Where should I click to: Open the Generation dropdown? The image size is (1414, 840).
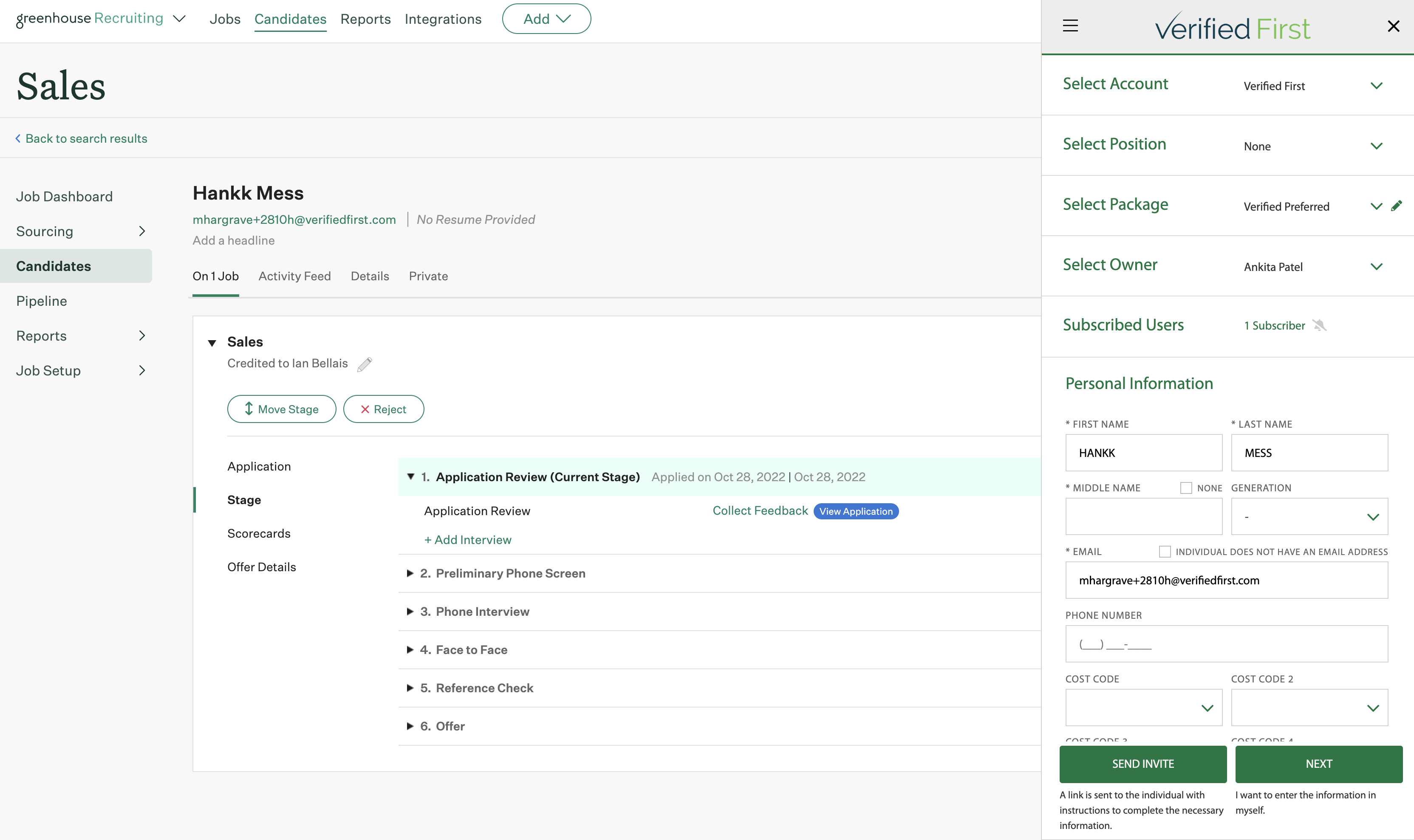click(x=1309, y=516)
